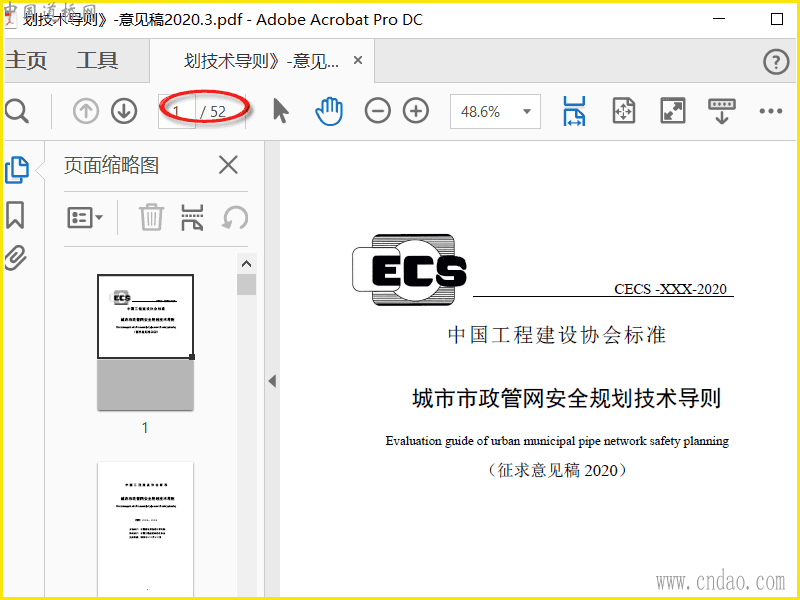This screenshot has height=600, width=800.
Task: Zoom in with the plus button
Action: point(416,111)
